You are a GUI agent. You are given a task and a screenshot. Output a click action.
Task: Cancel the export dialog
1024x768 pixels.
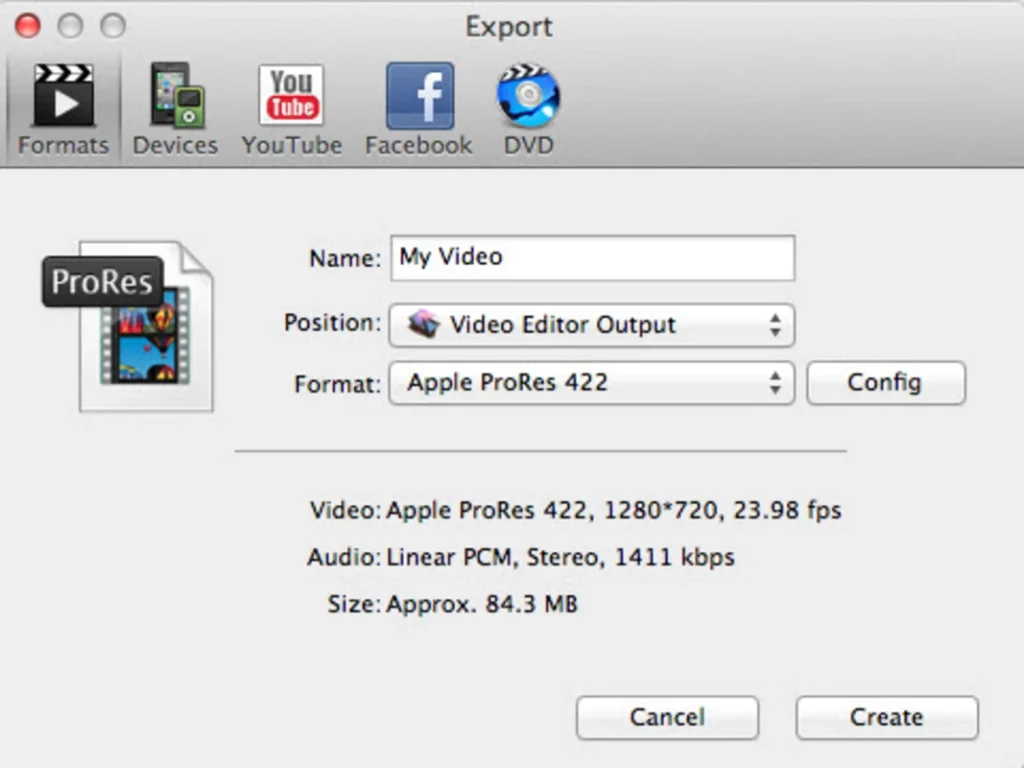[x=667, y=717]
